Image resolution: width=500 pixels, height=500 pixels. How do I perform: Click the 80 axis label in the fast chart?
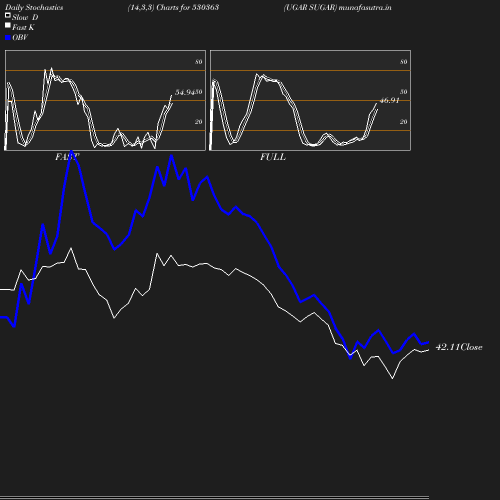199,62
